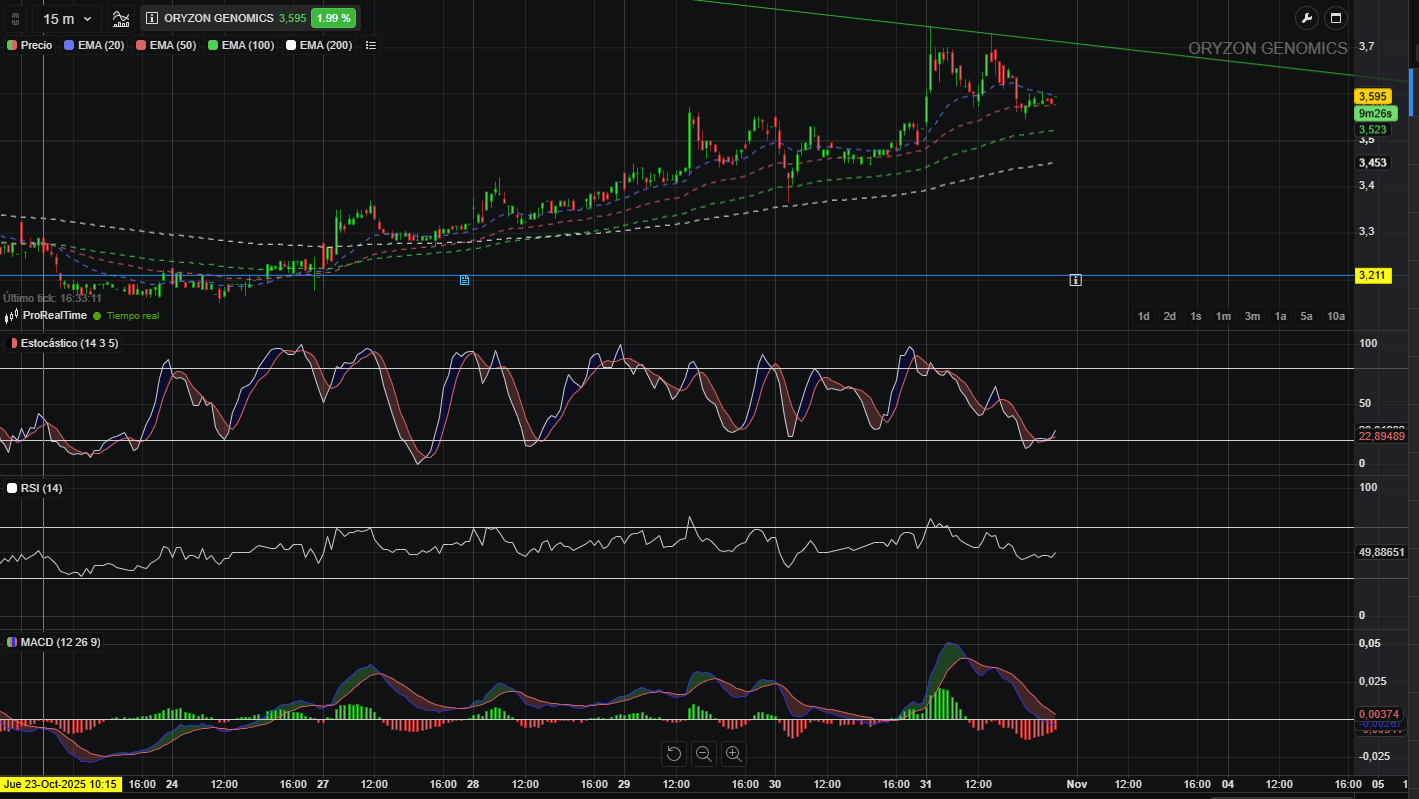The image size is (1419, 799).
Task: Click the 3,453 EMA price label
Action: [1373, 163]
